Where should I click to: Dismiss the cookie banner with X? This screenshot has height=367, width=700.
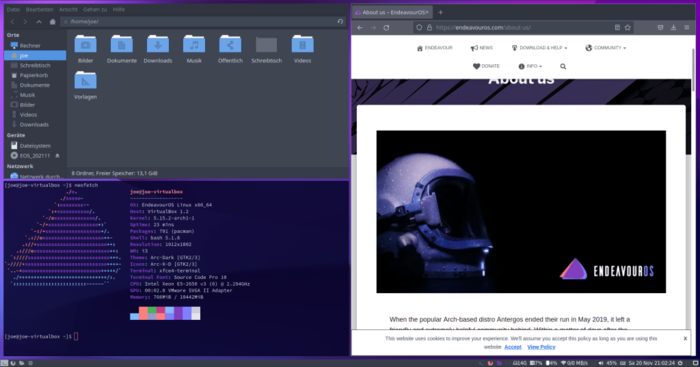pos(685,338)
